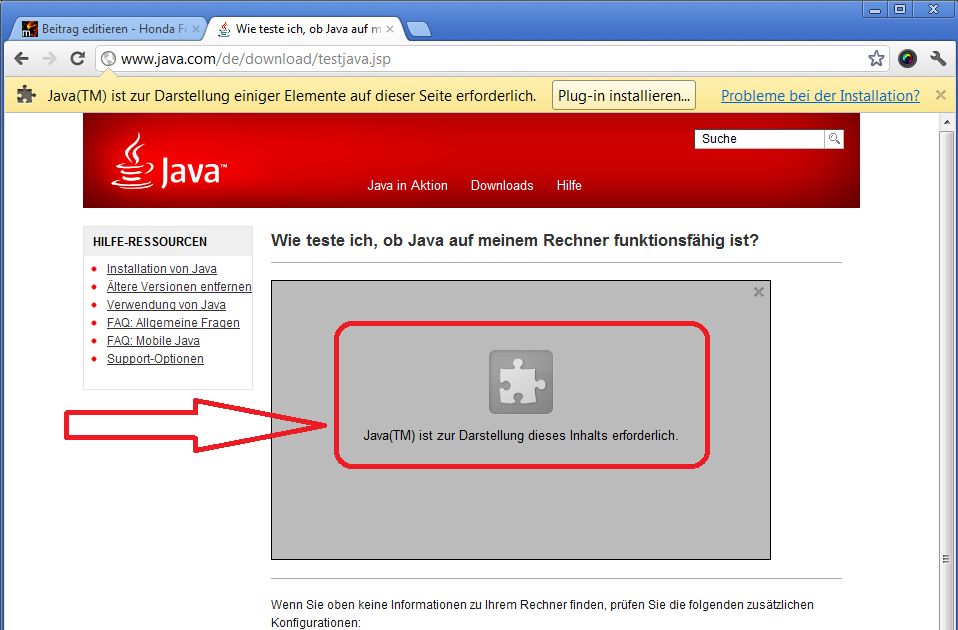Viewport: 958px width, 630px height.
Task: Click the puzzle piece icon in the infobar
Action: (x=26, y=95)
